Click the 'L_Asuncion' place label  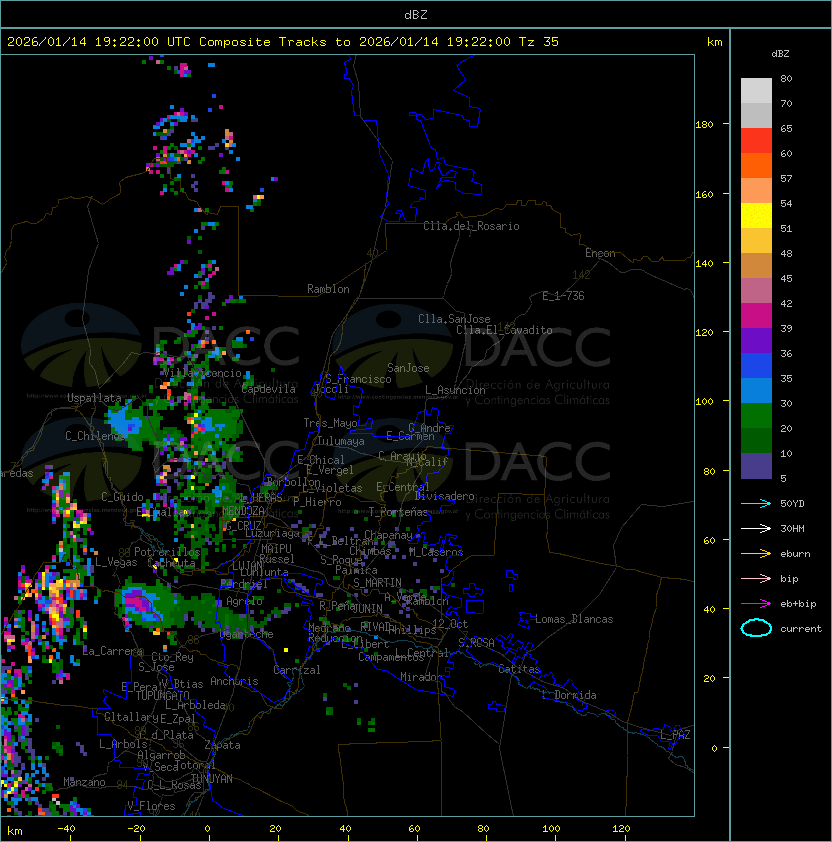(455, 390)
